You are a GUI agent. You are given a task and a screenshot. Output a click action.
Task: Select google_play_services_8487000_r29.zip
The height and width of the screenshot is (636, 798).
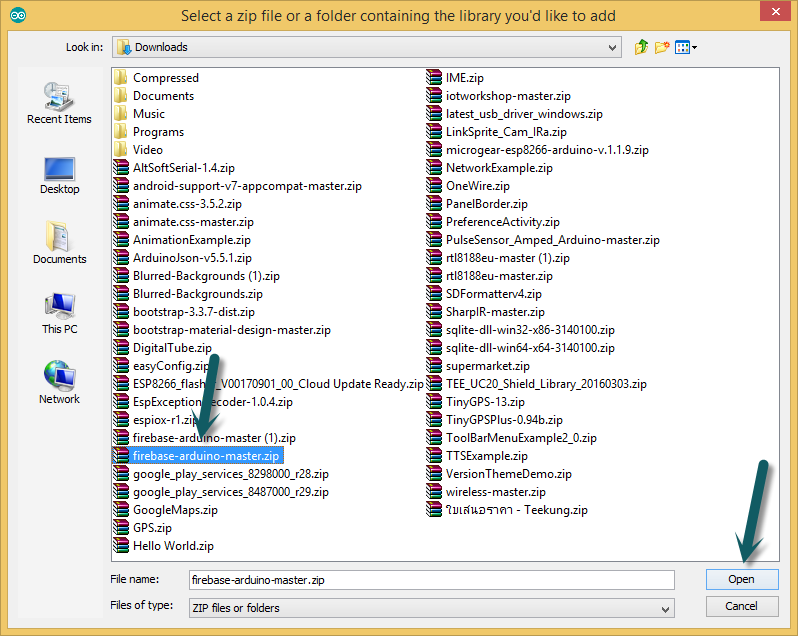coord(221,492)
